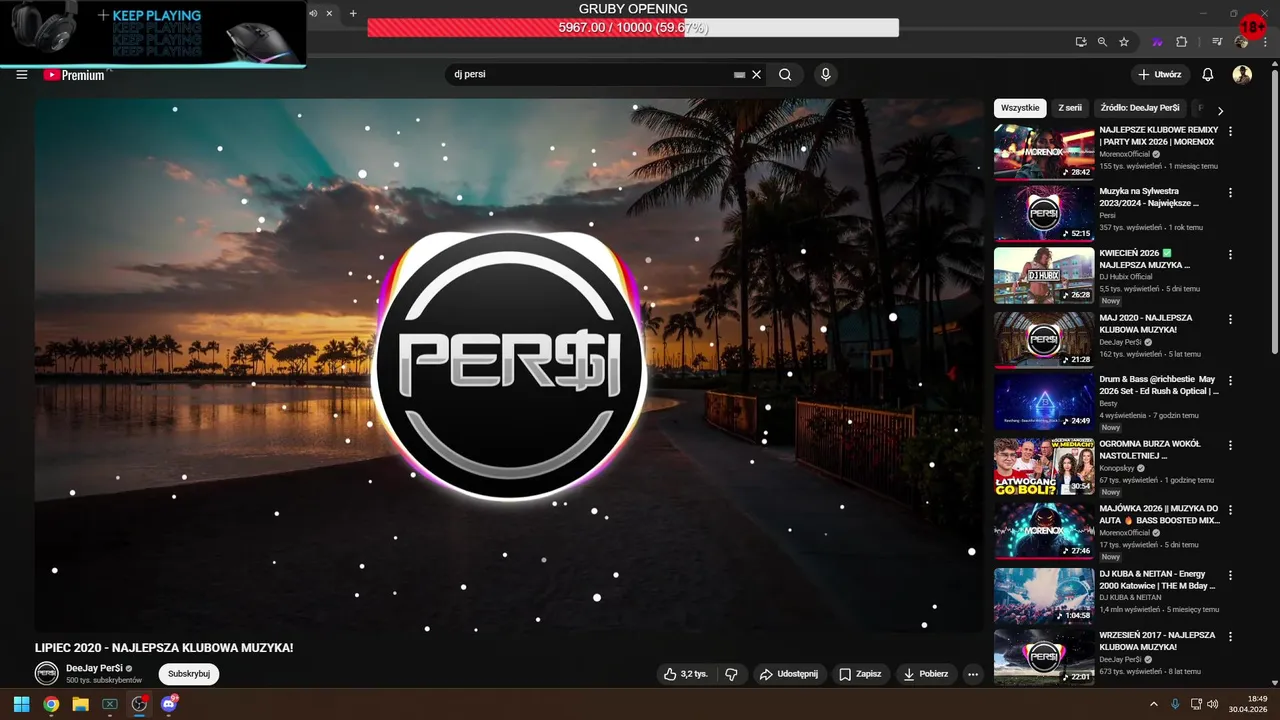Open WRZESIEŃ 2017 NAJLEPSZA KLUBOWA title
The width and height of the screenshot is (1280, 720).
tap(1157, 641)
